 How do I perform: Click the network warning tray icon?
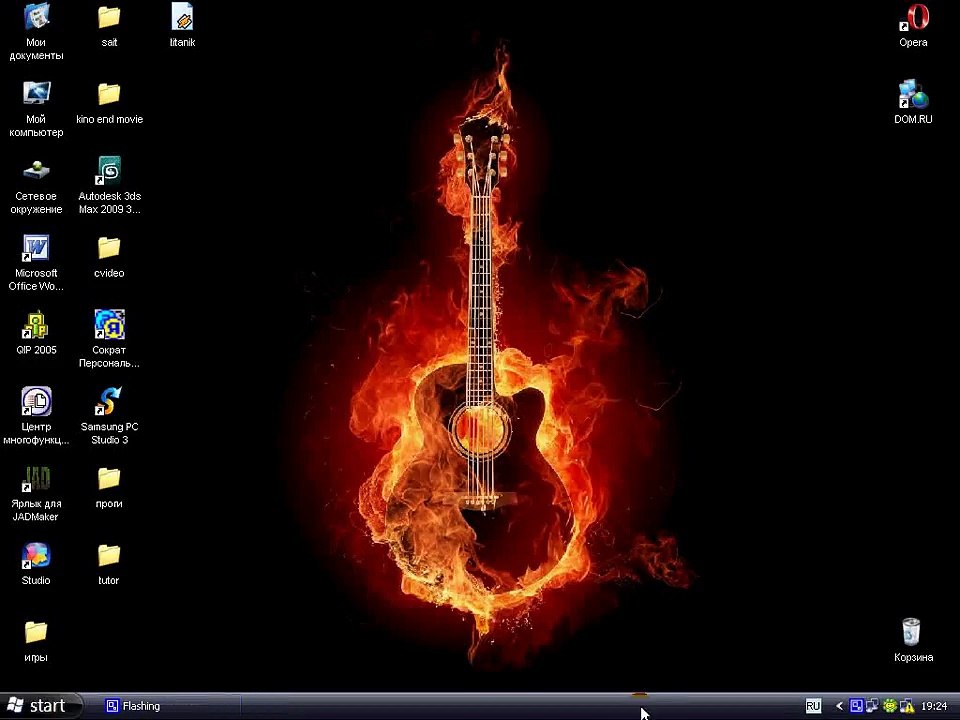click(x=907, y=706)
